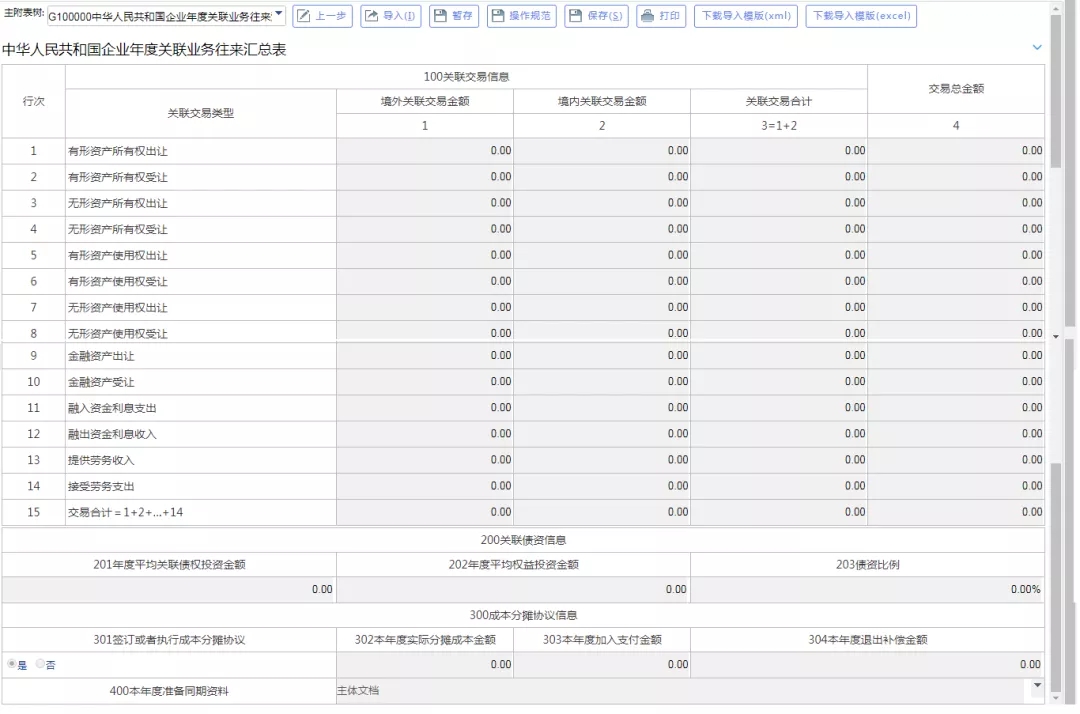This screenshot has height=714, width=1080.
Task: Select 否 for cost sharing agreement
Action: [41, 664]
